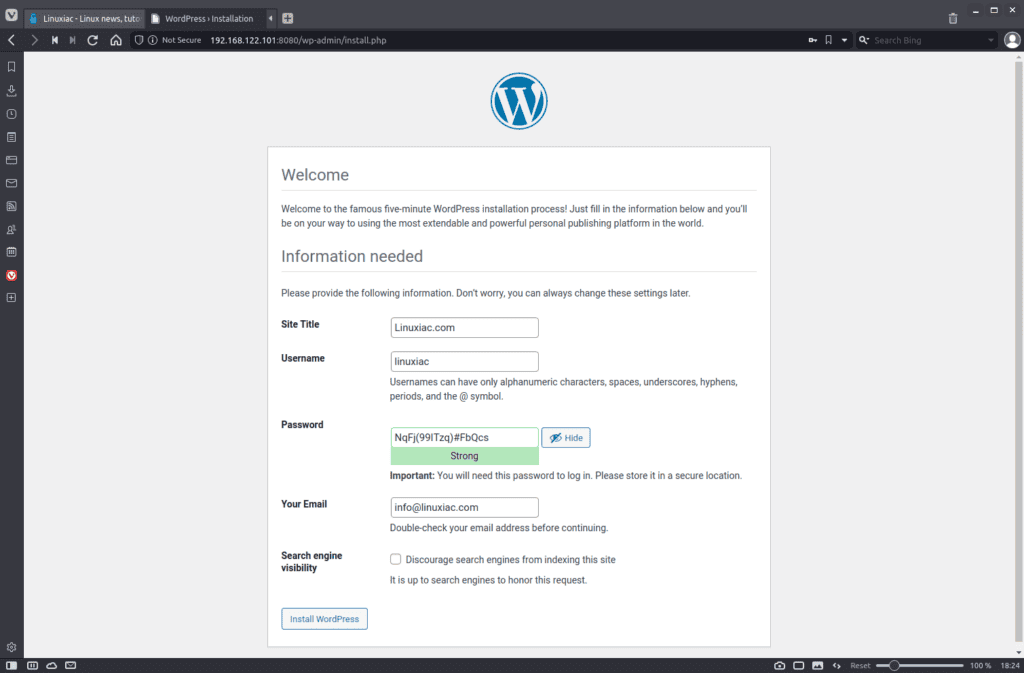Click the Rewind navigation button
This screenshot has width=1024, height=673.
[x=55, y=40]
